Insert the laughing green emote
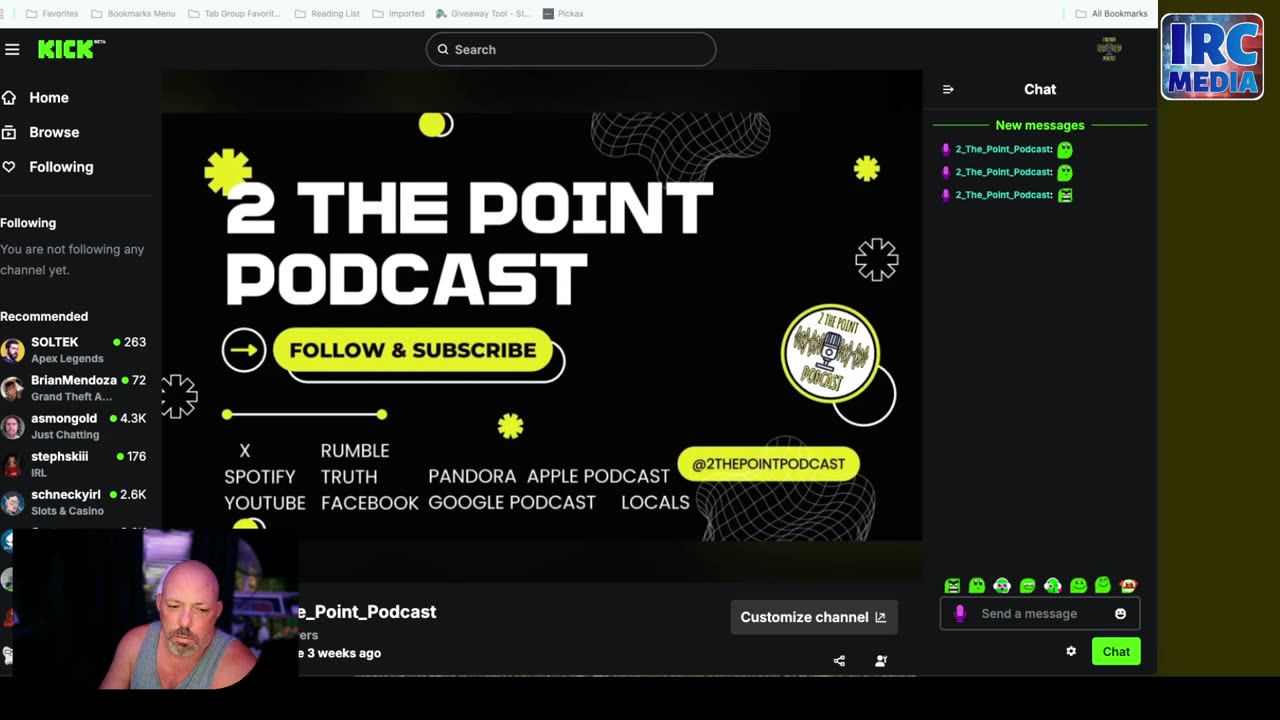This screenshot has height=720, width=1280. click(1027, 586)
